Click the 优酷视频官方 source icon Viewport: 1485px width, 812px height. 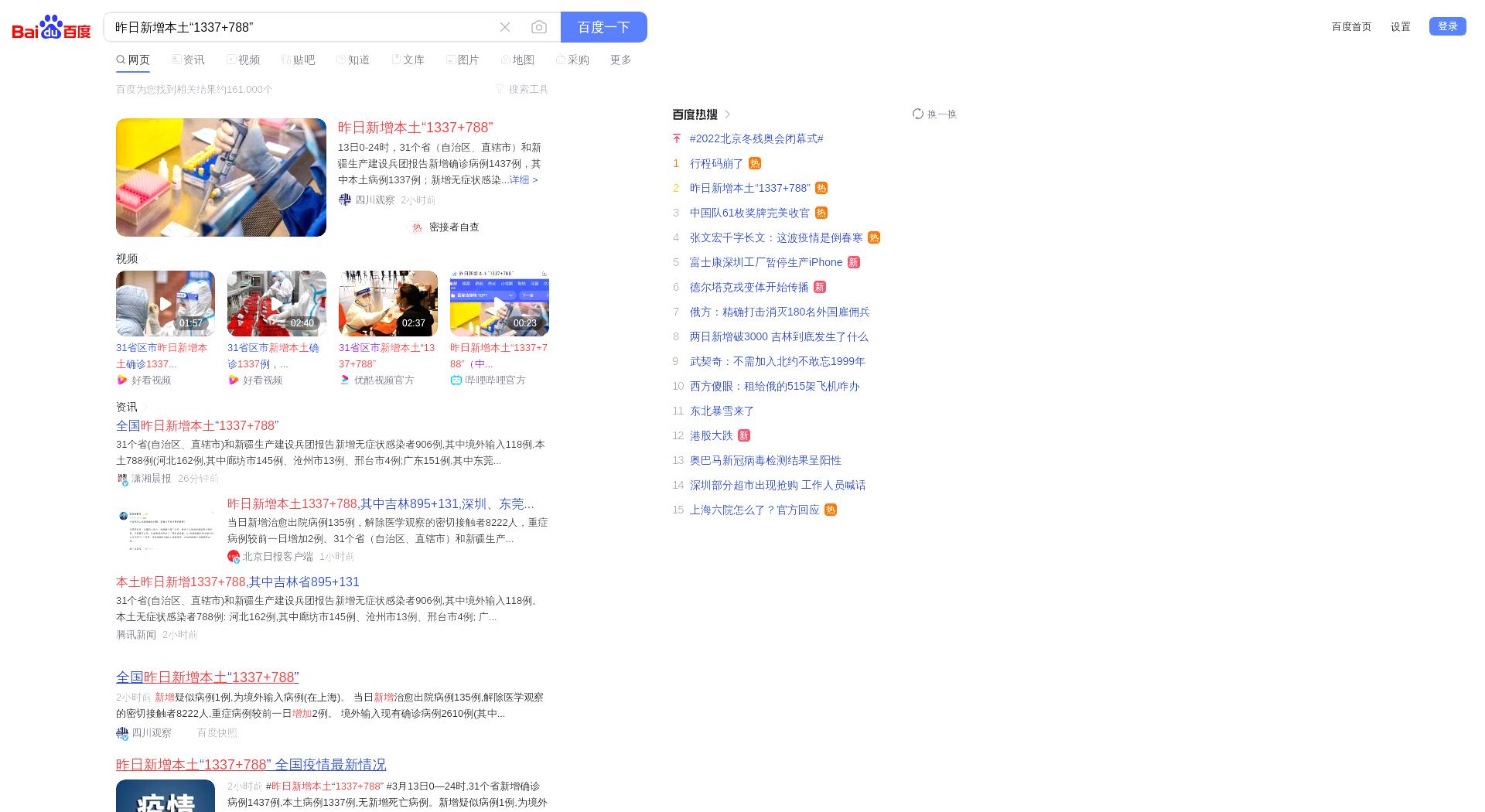pyautogui.click(x=345, y=380)
